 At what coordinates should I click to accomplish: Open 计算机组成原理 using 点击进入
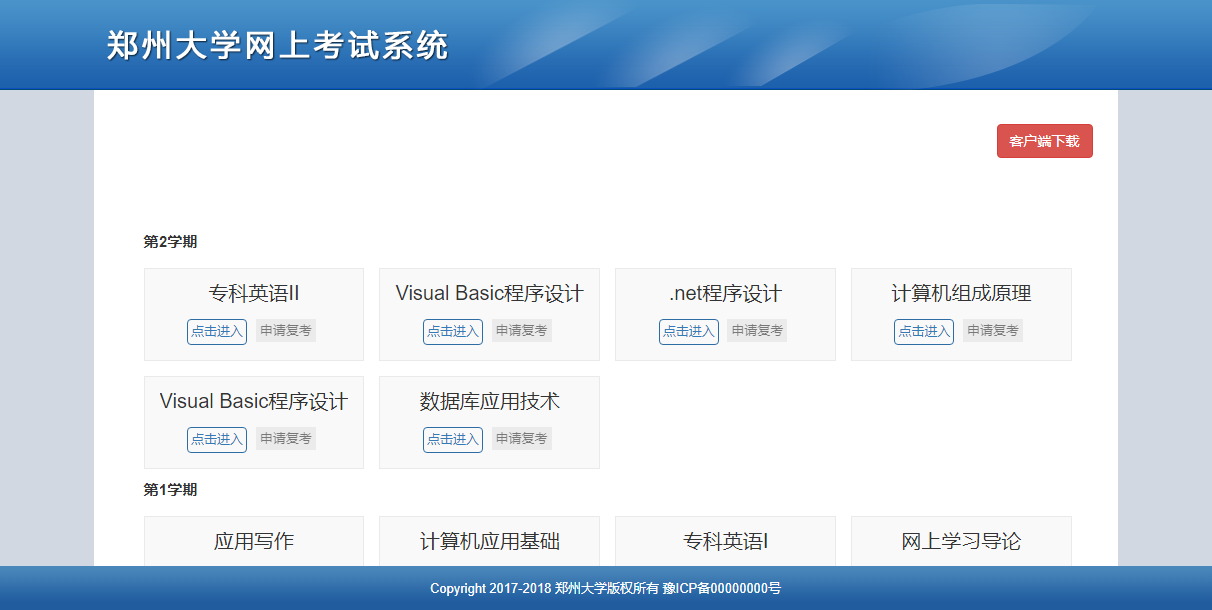(923, 331)
